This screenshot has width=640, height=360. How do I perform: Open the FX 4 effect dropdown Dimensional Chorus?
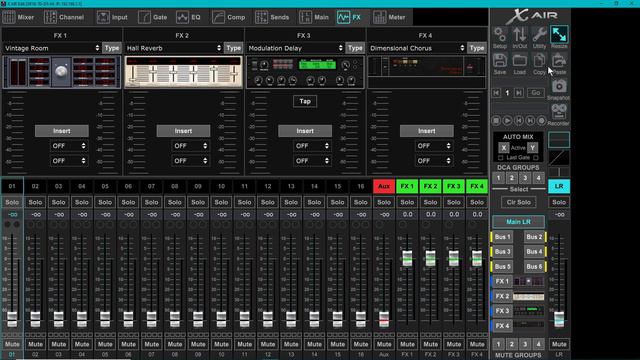coord(417,48)
